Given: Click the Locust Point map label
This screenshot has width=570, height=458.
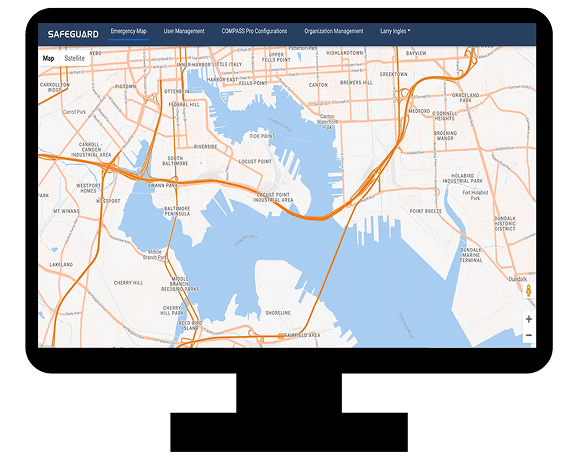Looking at the screenshot, I should (x=255, y=161).
